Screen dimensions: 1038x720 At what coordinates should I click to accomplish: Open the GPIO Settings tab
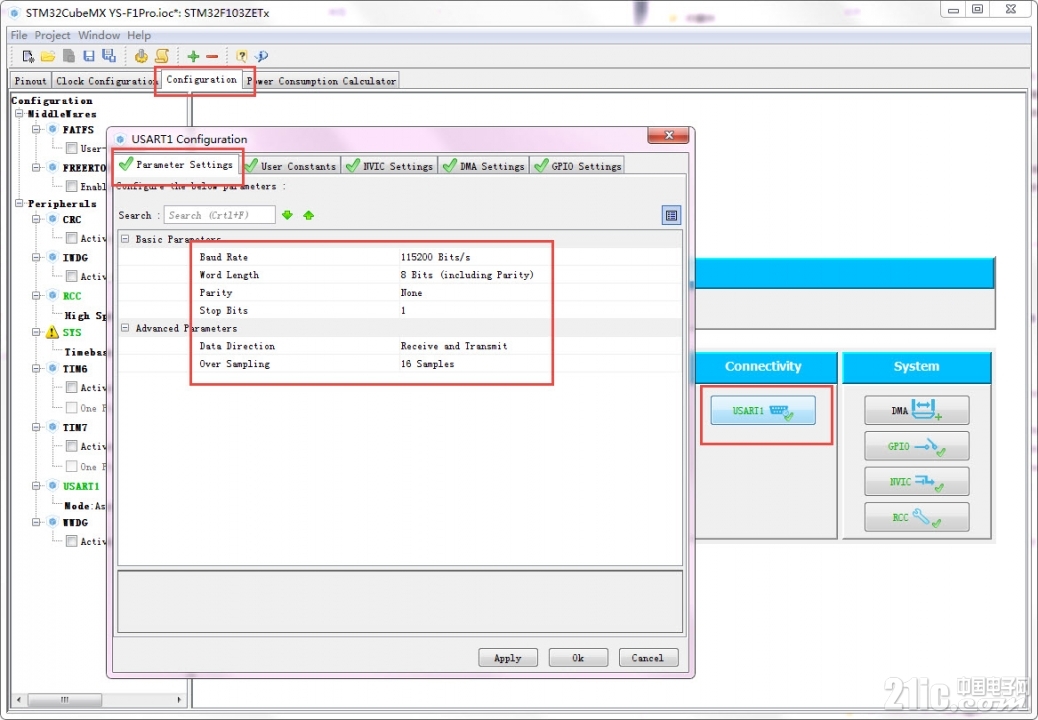pyautogui.click(x=578, y=166)
